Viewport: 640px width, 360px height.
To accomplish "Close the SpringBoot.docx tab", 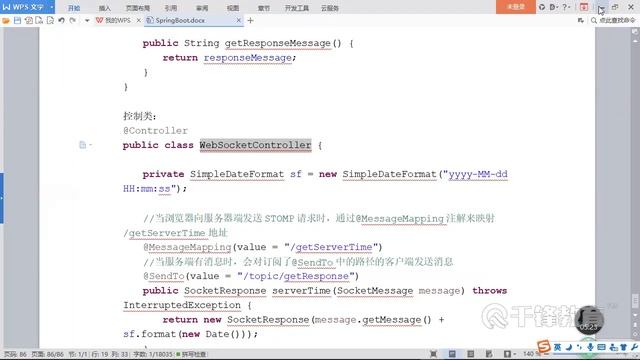I will 239,20.
